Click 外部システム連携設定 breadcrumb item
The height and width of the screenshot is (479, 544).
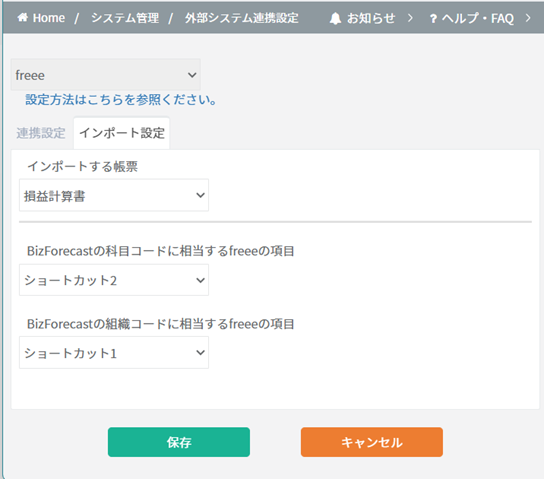tap(241, 18)
